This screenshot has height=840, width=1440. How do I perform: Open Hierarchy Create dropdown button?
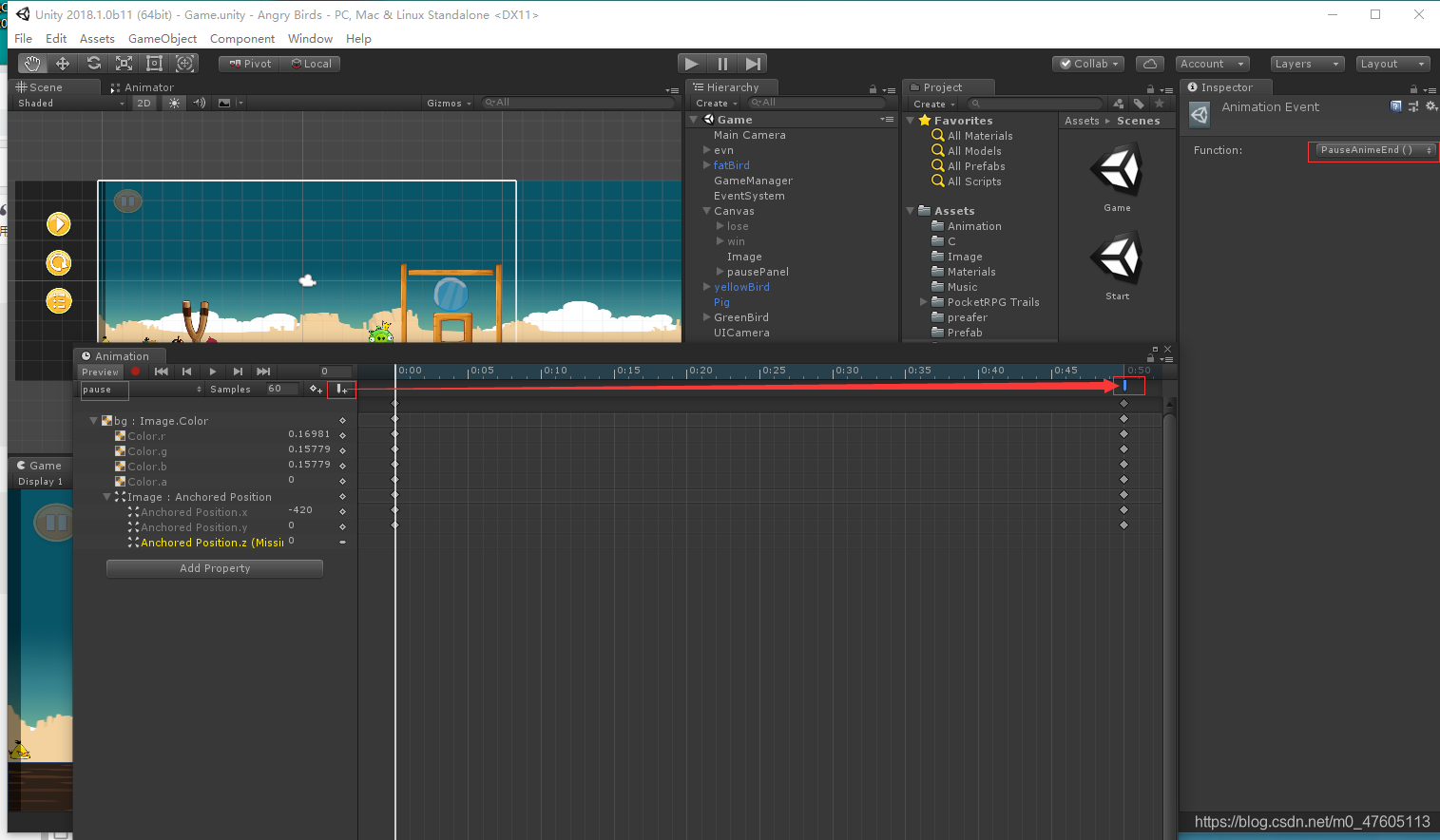click(x=717, y=104)
